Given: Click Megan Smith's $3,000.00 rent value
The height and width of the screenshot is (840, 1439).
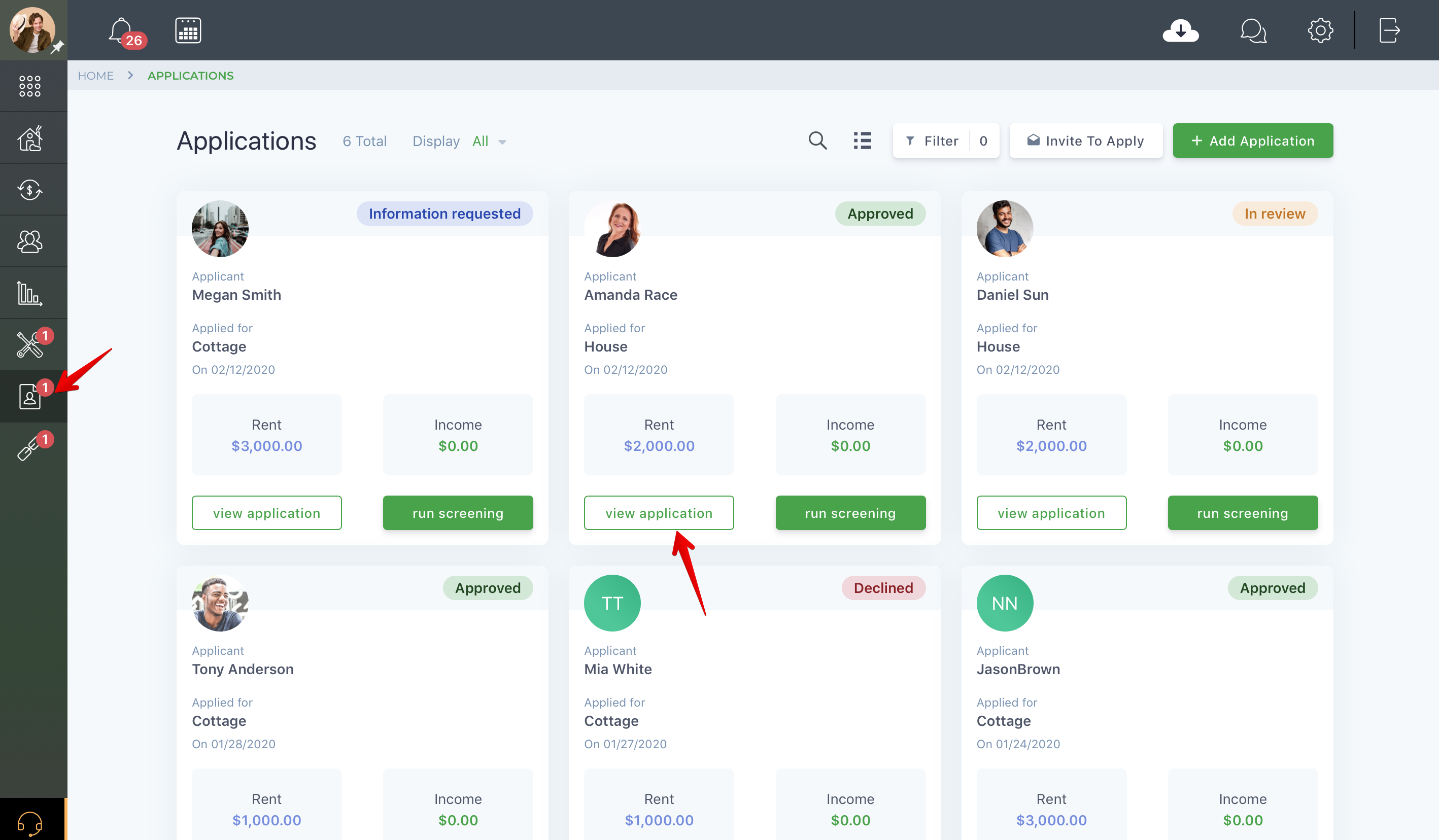Looking at the screenshot, I should (x=267, y=446).
